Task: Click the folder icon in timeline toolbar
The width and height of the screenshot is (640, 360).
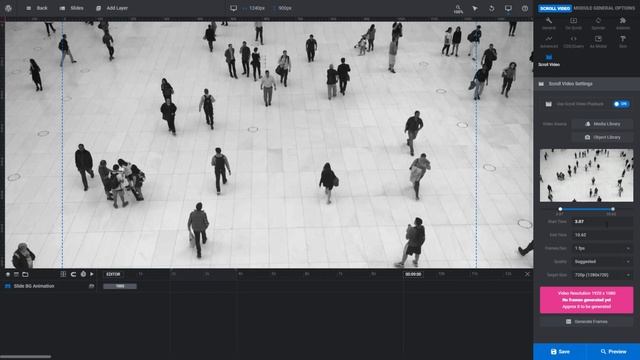Action: [x=25, y=274]
